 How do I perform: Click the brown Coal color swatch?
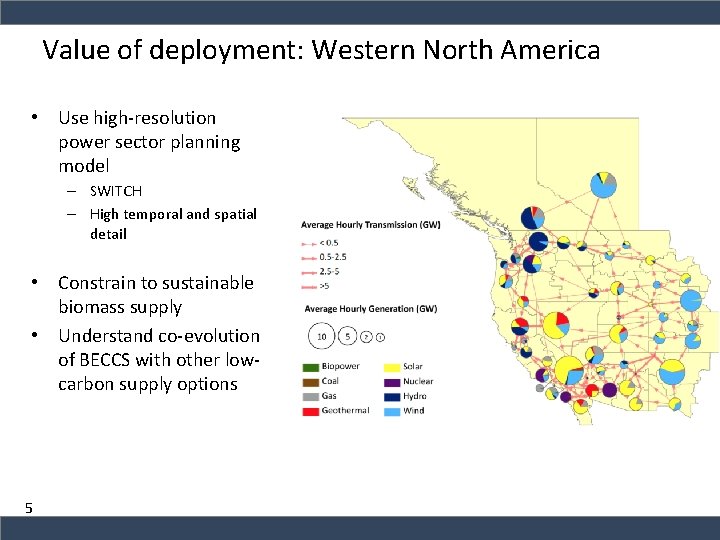tap(310, 382)
